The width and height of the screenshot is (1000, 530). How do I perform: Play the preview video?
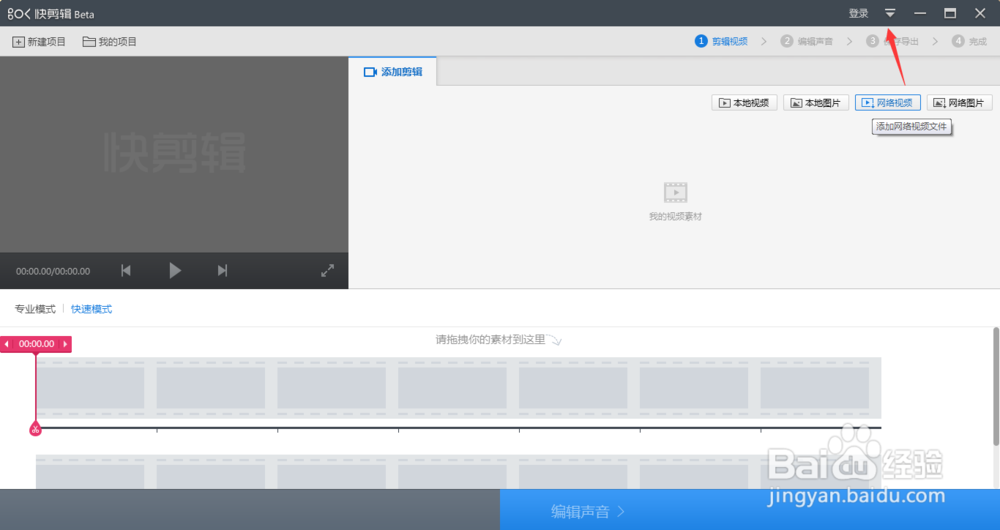[175, 270]
